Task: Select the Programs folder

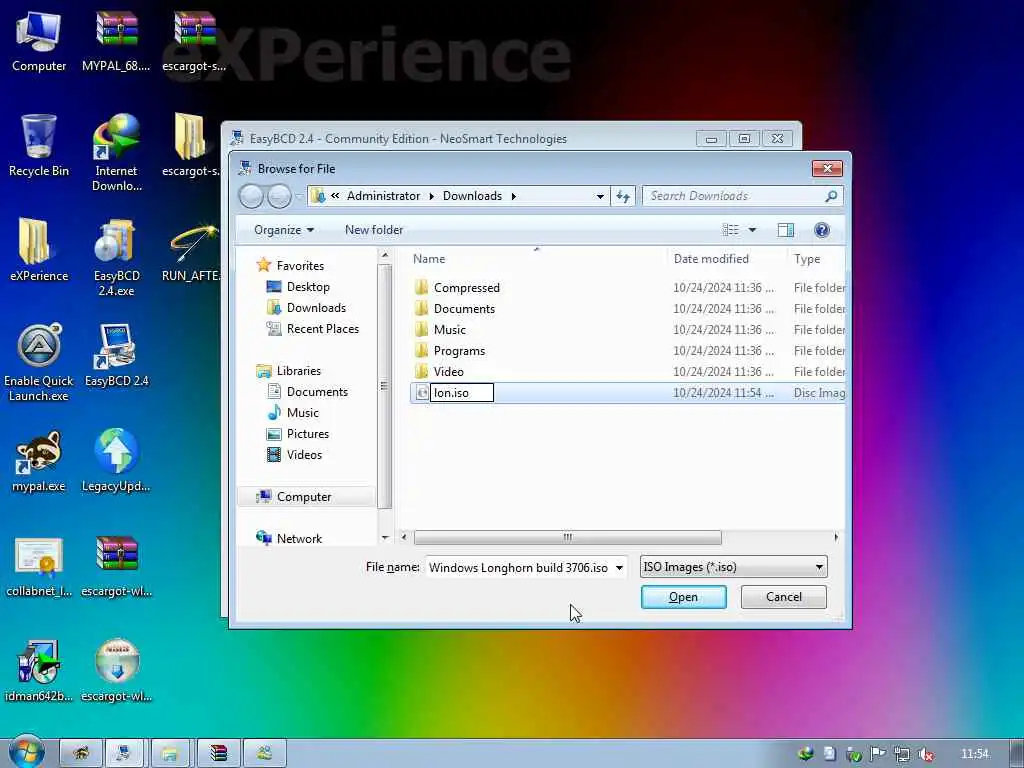Action: tap(459, 351)
